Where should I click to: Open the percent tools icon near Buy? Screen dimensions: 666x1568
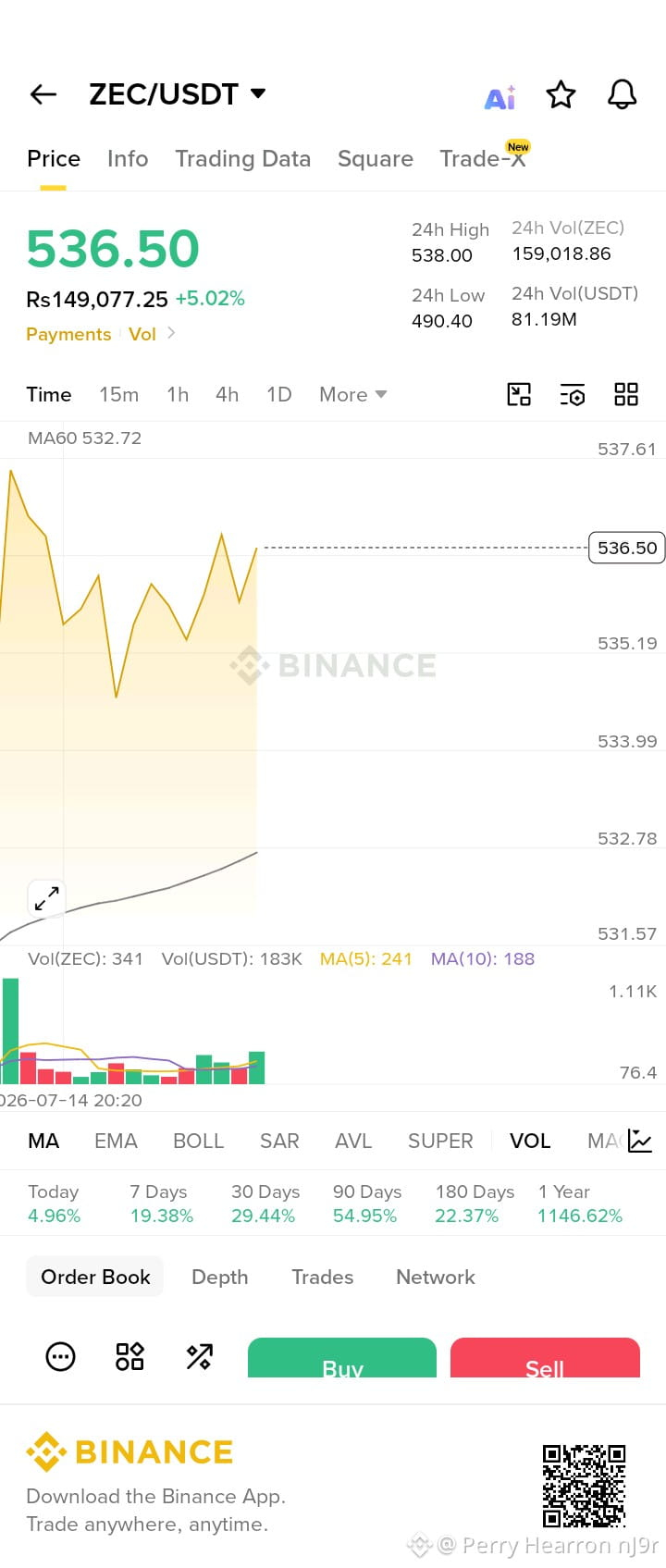199,1357
